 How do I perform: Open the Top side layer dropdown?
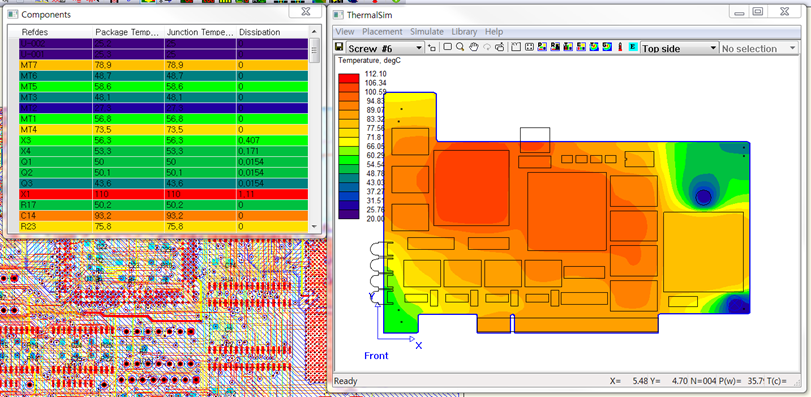[679, 48]
